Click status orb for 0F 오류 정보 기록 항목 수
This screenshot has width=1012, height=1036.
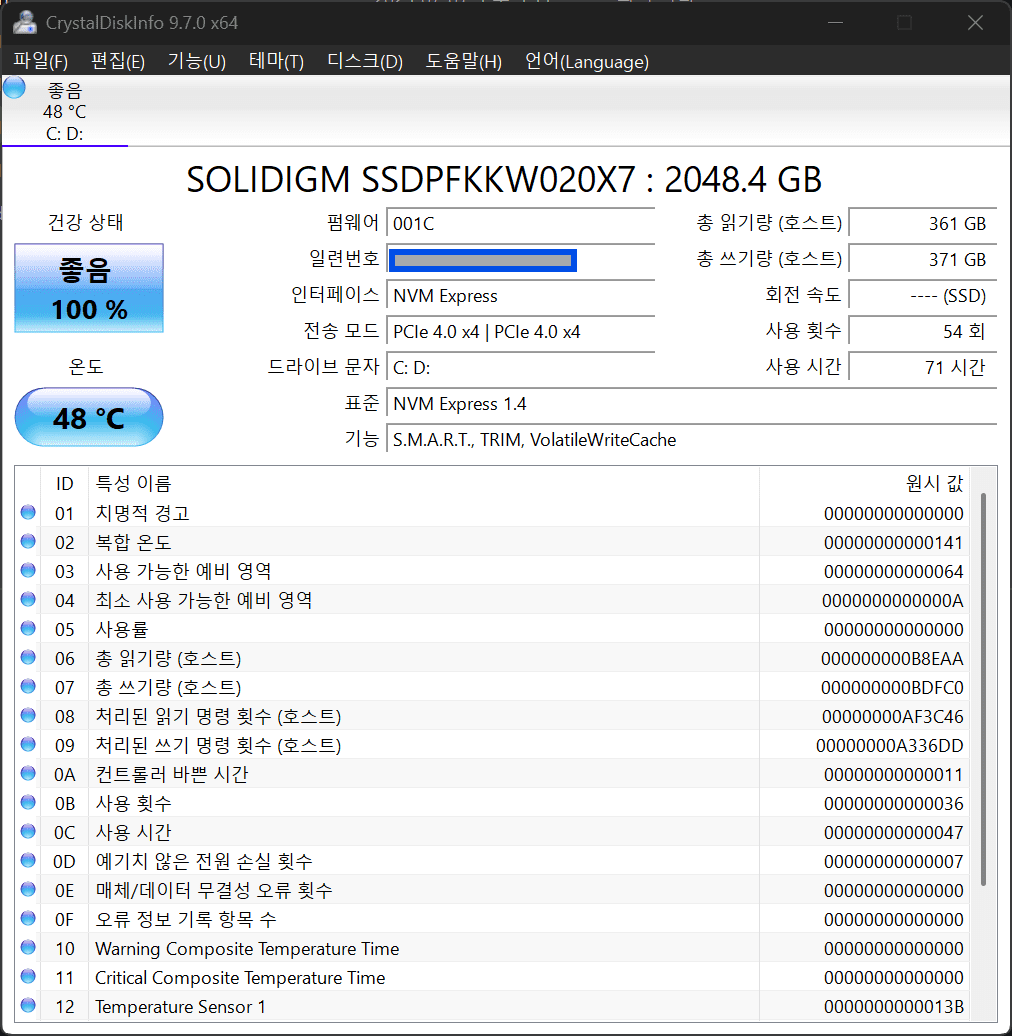28,918
